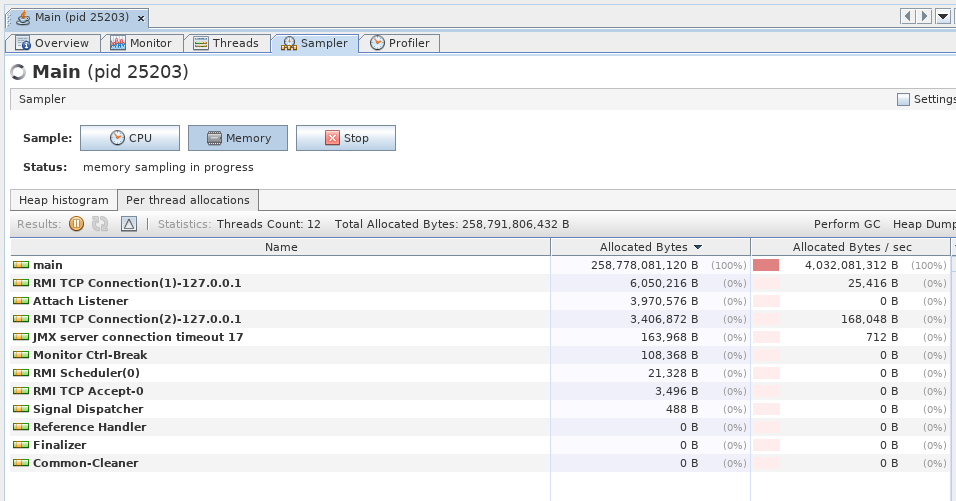Click thread icon beside Attach Listener

click(x=21, y=300)
